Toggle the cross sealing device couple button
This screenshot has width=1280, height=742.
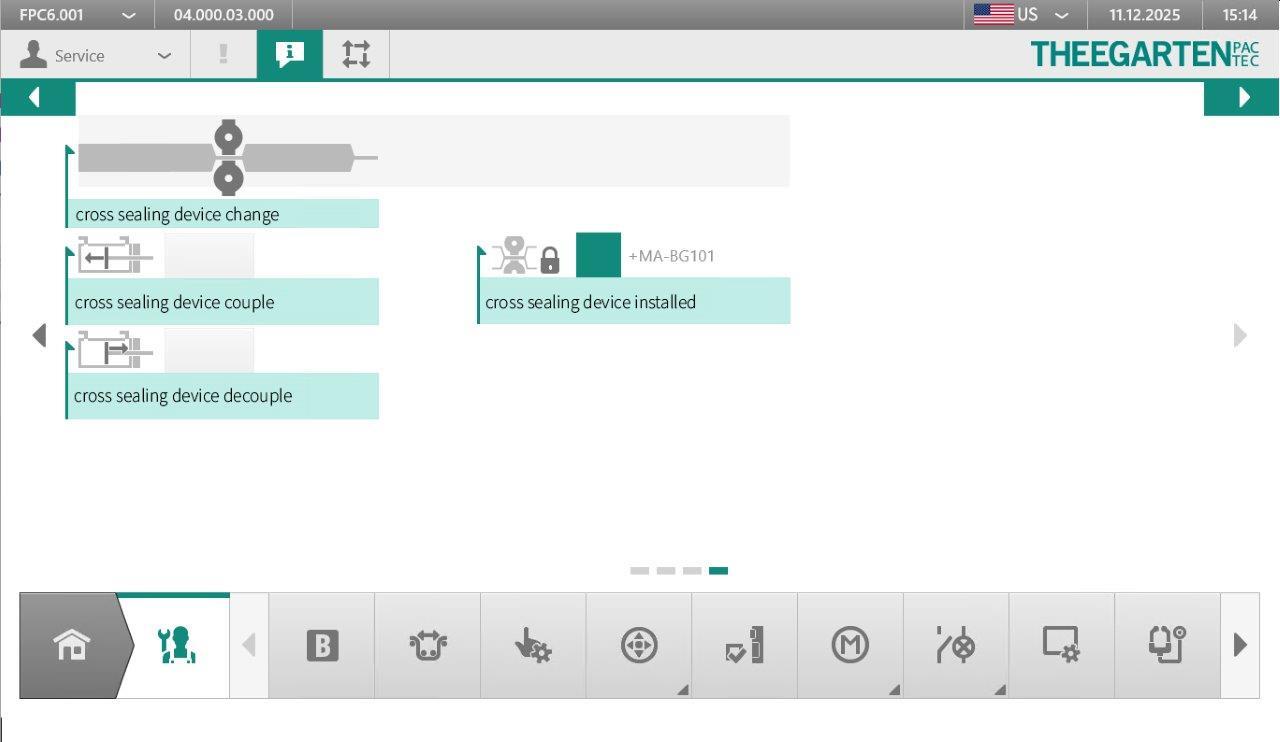[209, 257]
